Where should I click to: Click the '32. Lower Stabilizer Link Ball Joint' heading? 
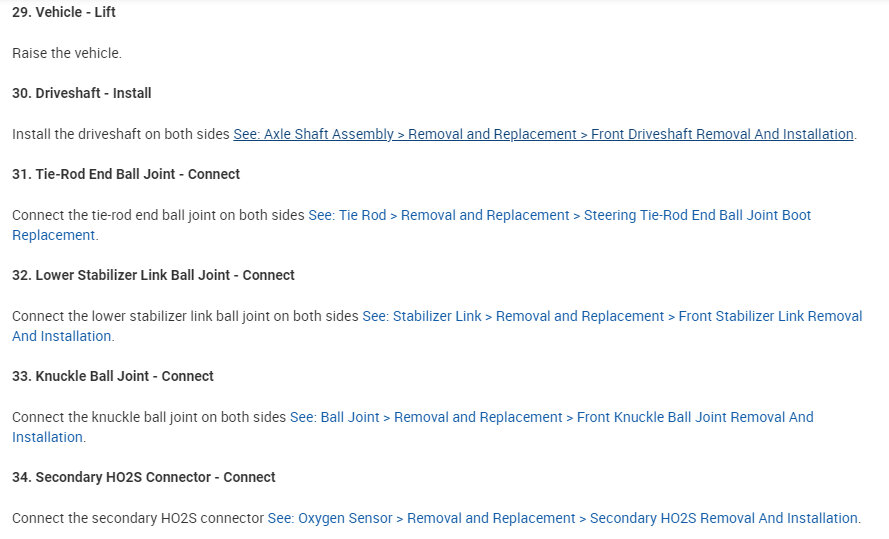click(x=153, y=275)
